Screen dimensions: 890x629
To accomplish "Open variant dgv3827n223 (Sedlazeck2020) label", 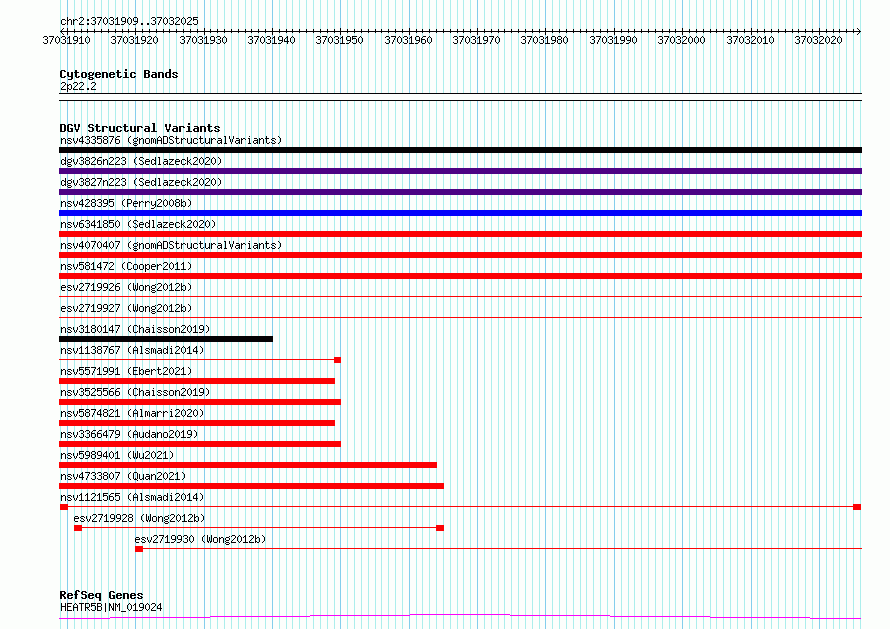I will pyautogui.click(x=141, y=182).
